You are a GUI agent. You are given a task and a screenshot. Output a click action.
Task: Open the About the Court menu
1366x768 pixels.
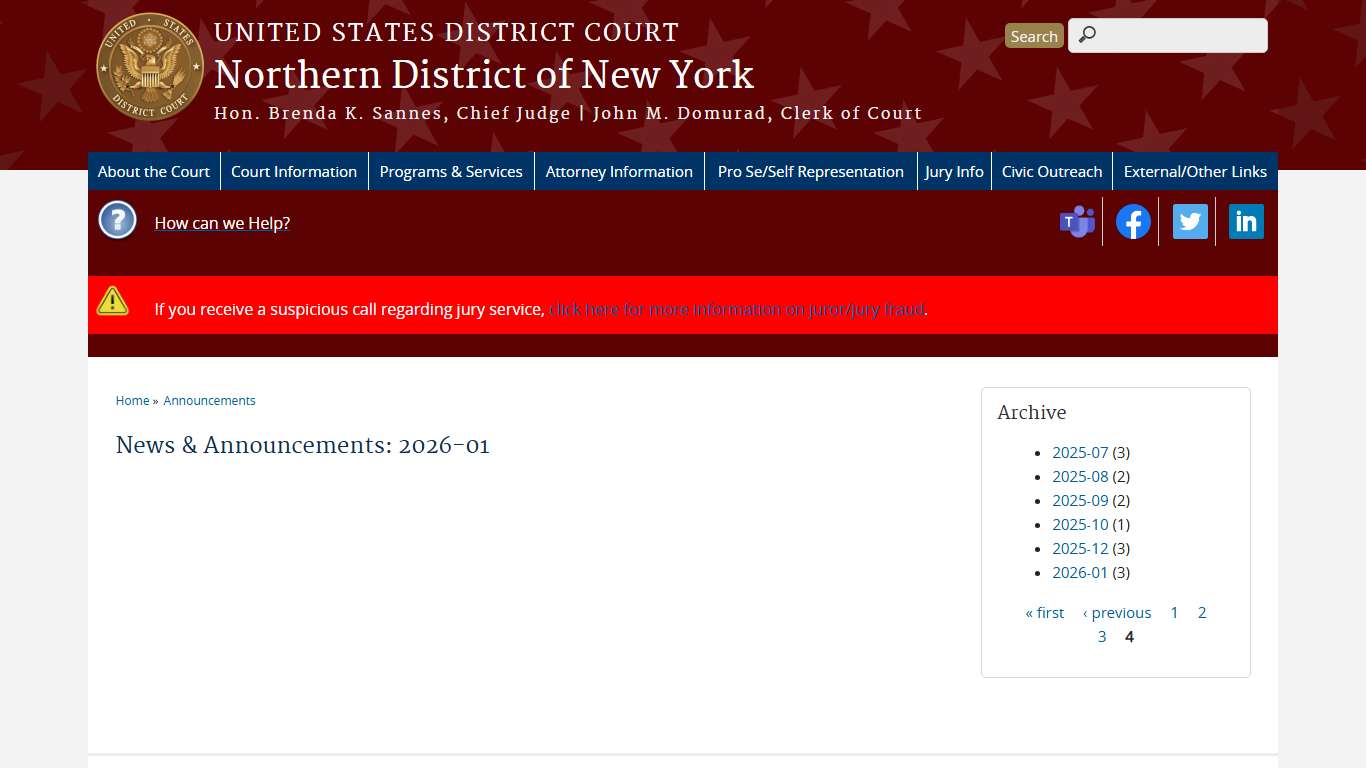pyautogui.click(x=153, y=171)
